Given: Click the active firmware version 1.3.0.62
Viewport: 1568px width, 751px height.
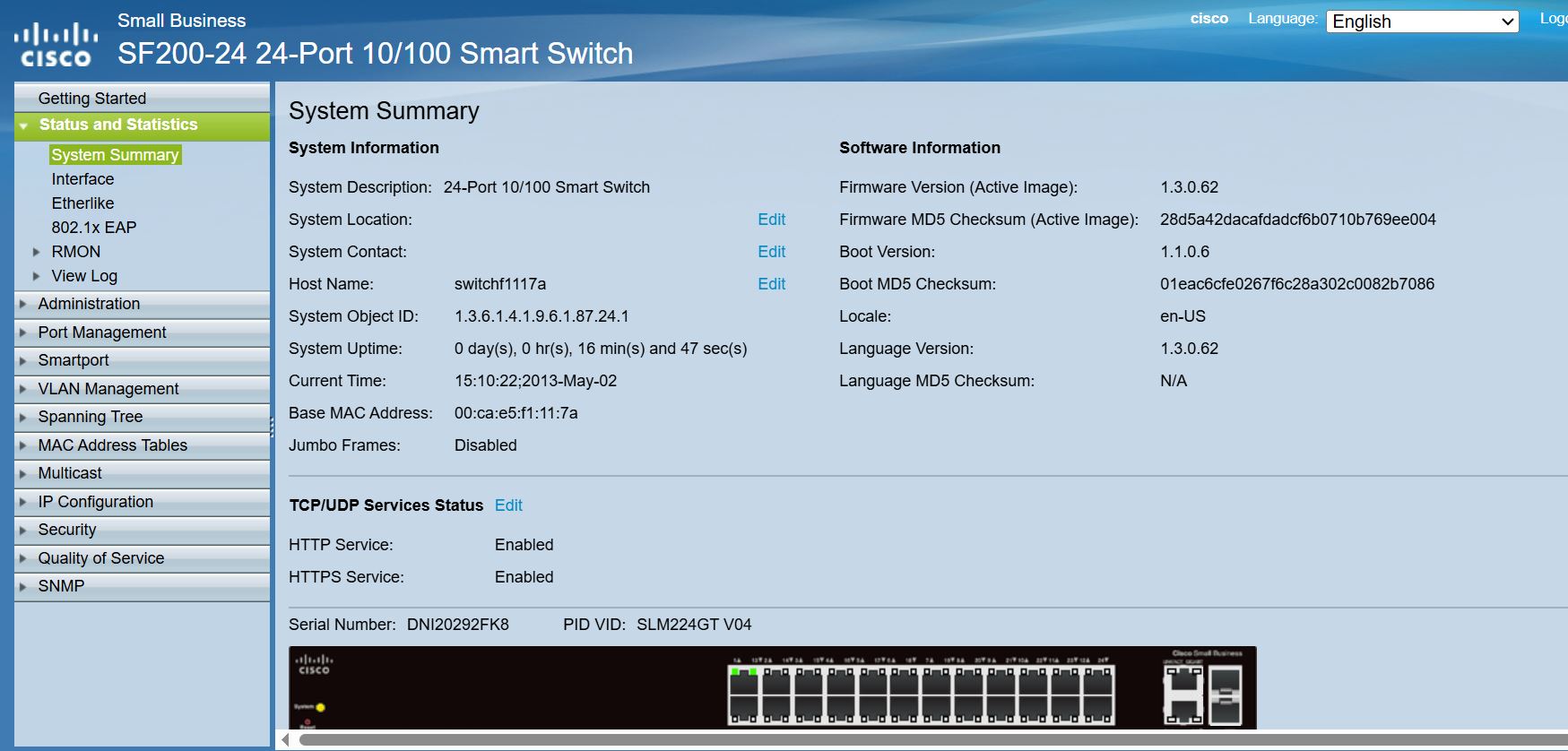Looking at the screenshot, I should tap(1189, 187).
